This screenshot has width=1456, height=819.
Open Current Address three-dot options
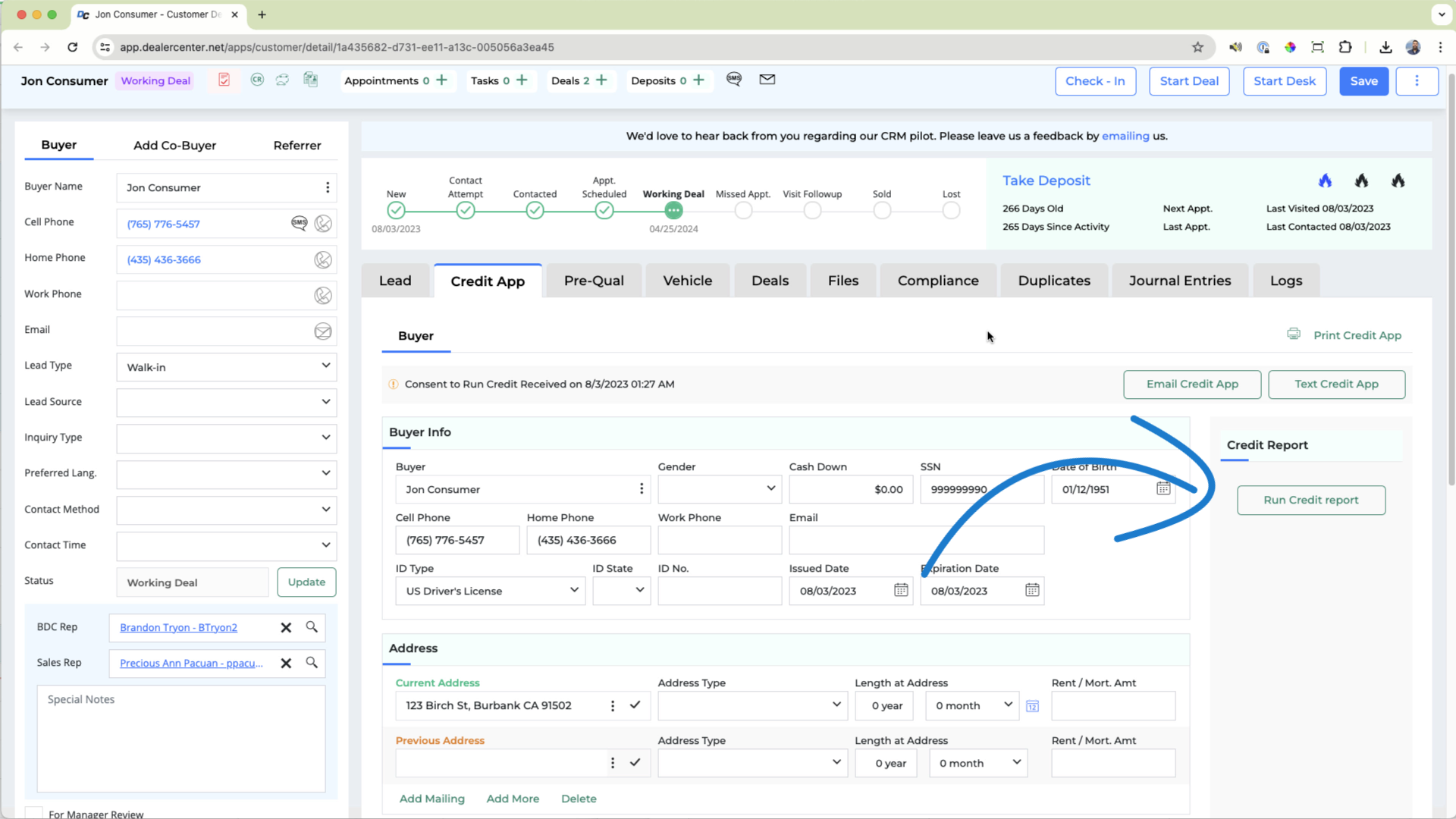(613, 706)
